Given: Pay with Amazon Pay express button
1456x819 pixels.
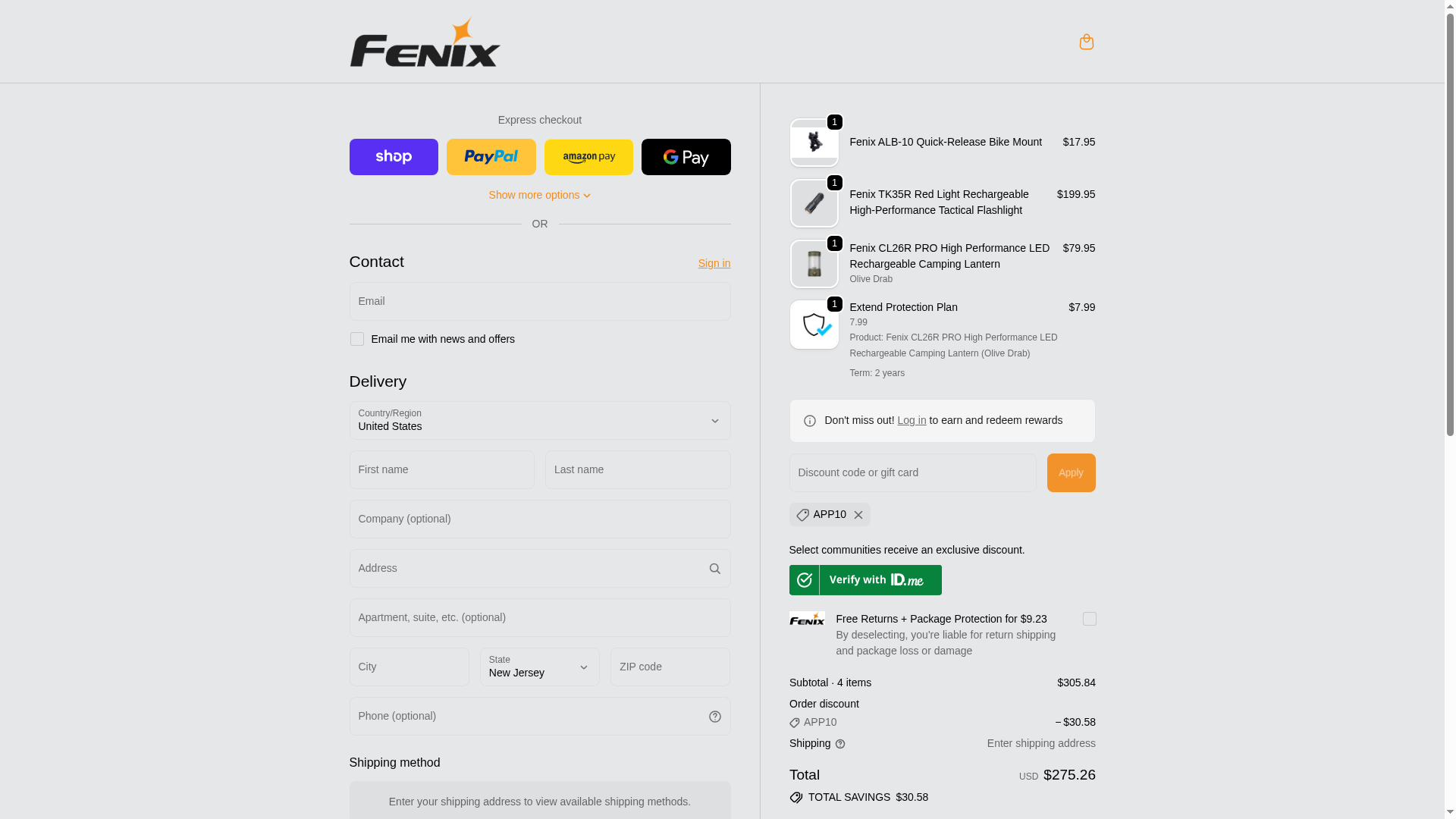Looking at the screenshot, I should 588,157.
